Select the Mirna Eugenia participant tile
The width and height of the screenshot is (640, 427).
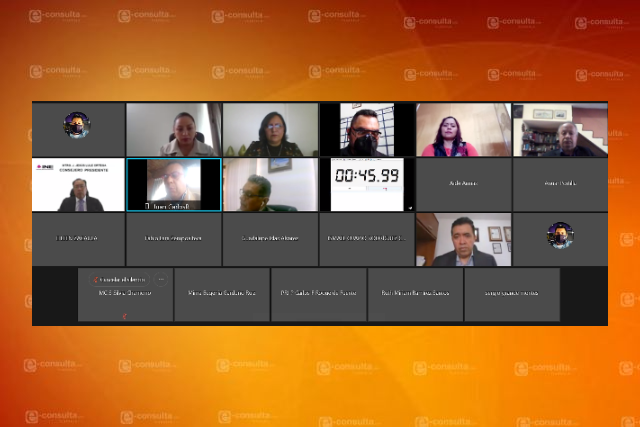[x=222, y=293]
